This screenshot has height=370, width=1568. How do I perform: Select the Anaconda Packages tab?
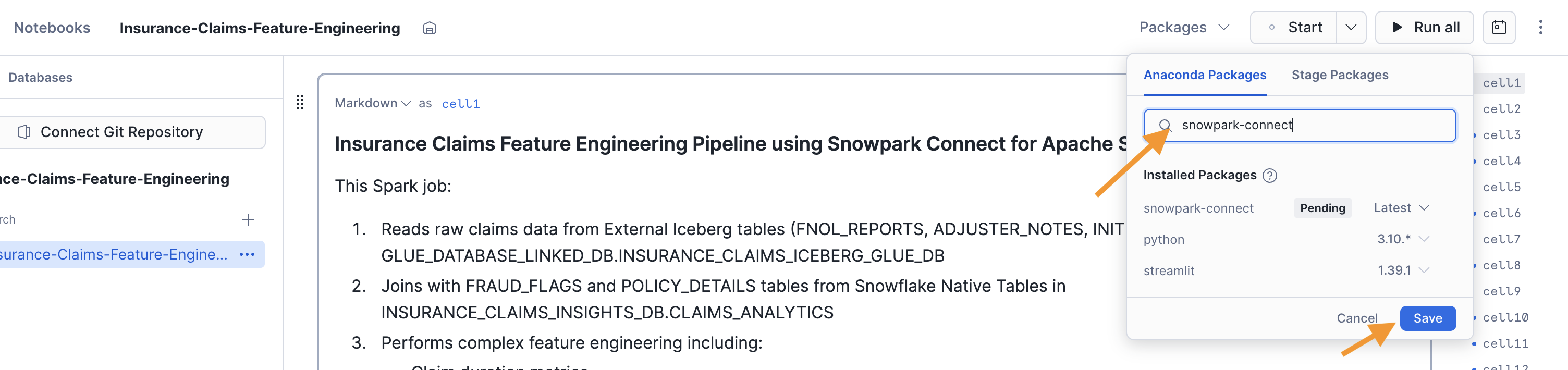1204,75
